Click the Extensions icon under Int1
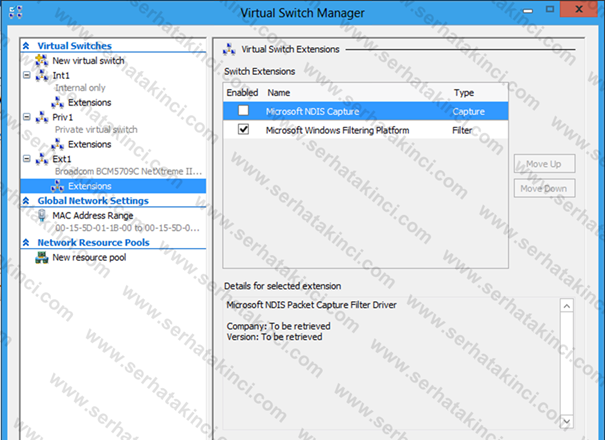 click(58, 102)
